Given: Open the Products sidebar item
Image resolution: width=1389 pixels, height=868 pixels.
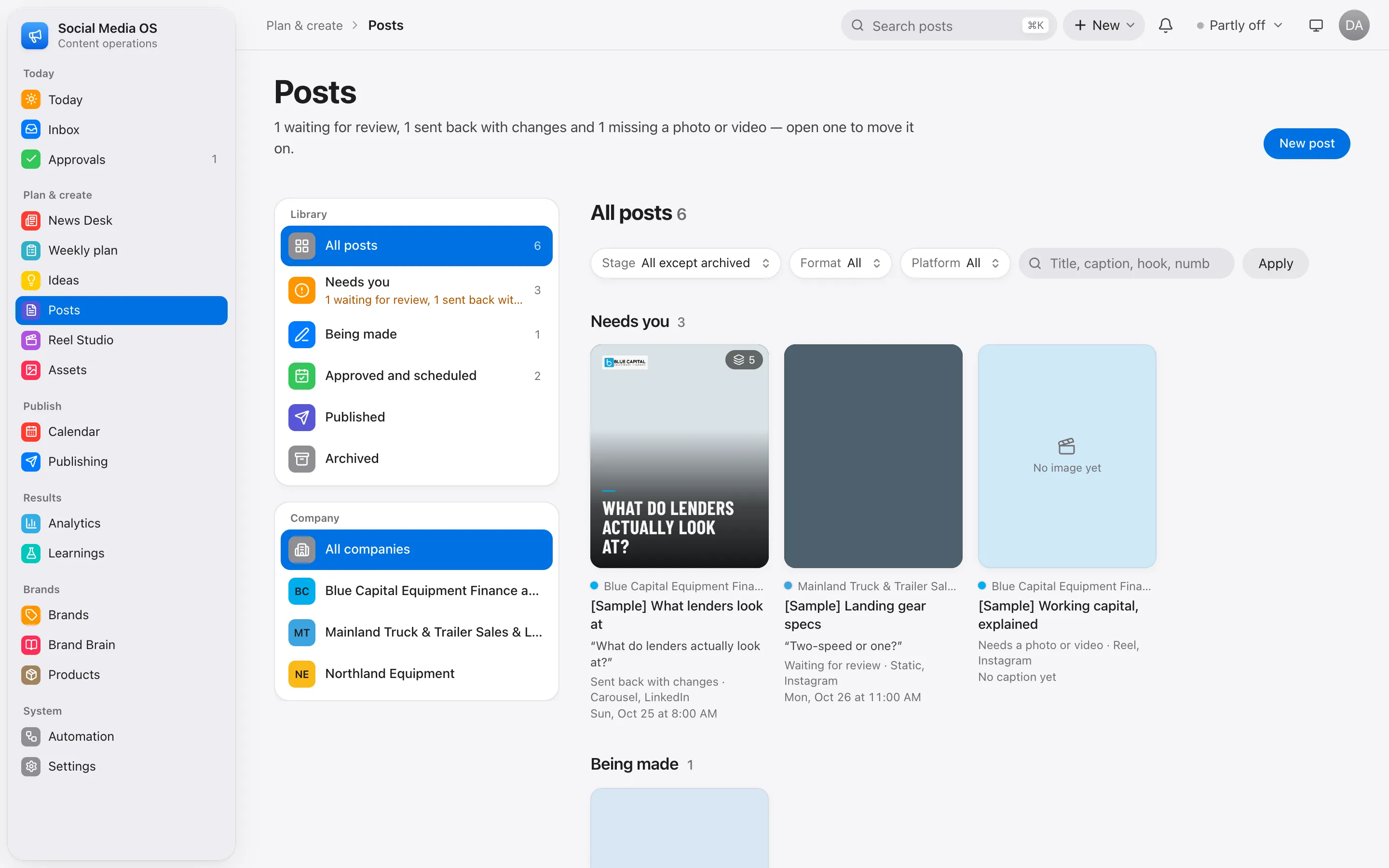Looking at the screenshot, I should click(x=121, y=675).
